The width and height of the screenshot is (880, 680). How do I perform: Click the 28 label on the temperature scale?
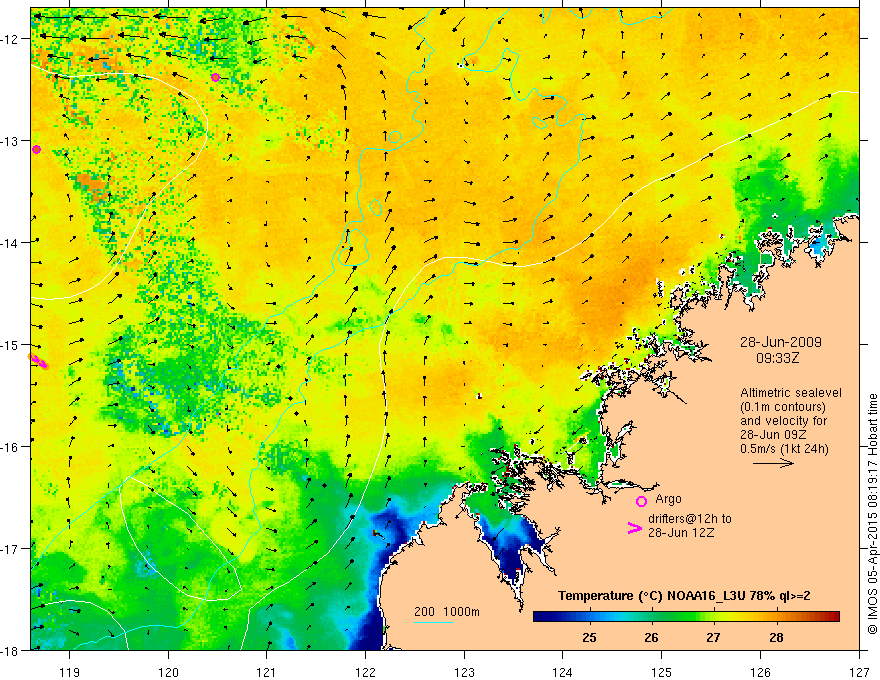776,637
